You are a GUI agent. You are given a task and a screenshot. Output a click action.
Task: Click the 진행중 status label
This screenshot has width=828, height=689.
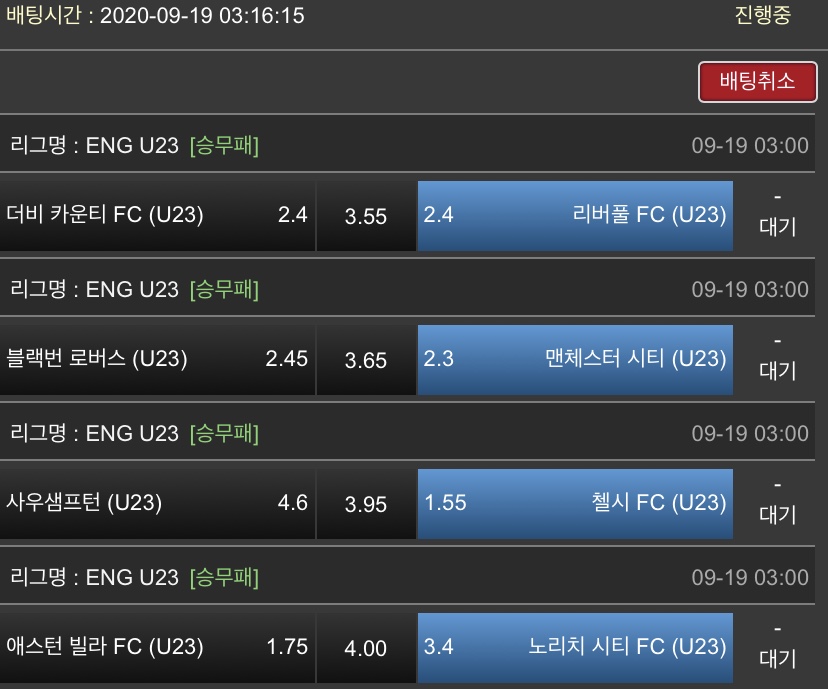[x=762, y=16]
